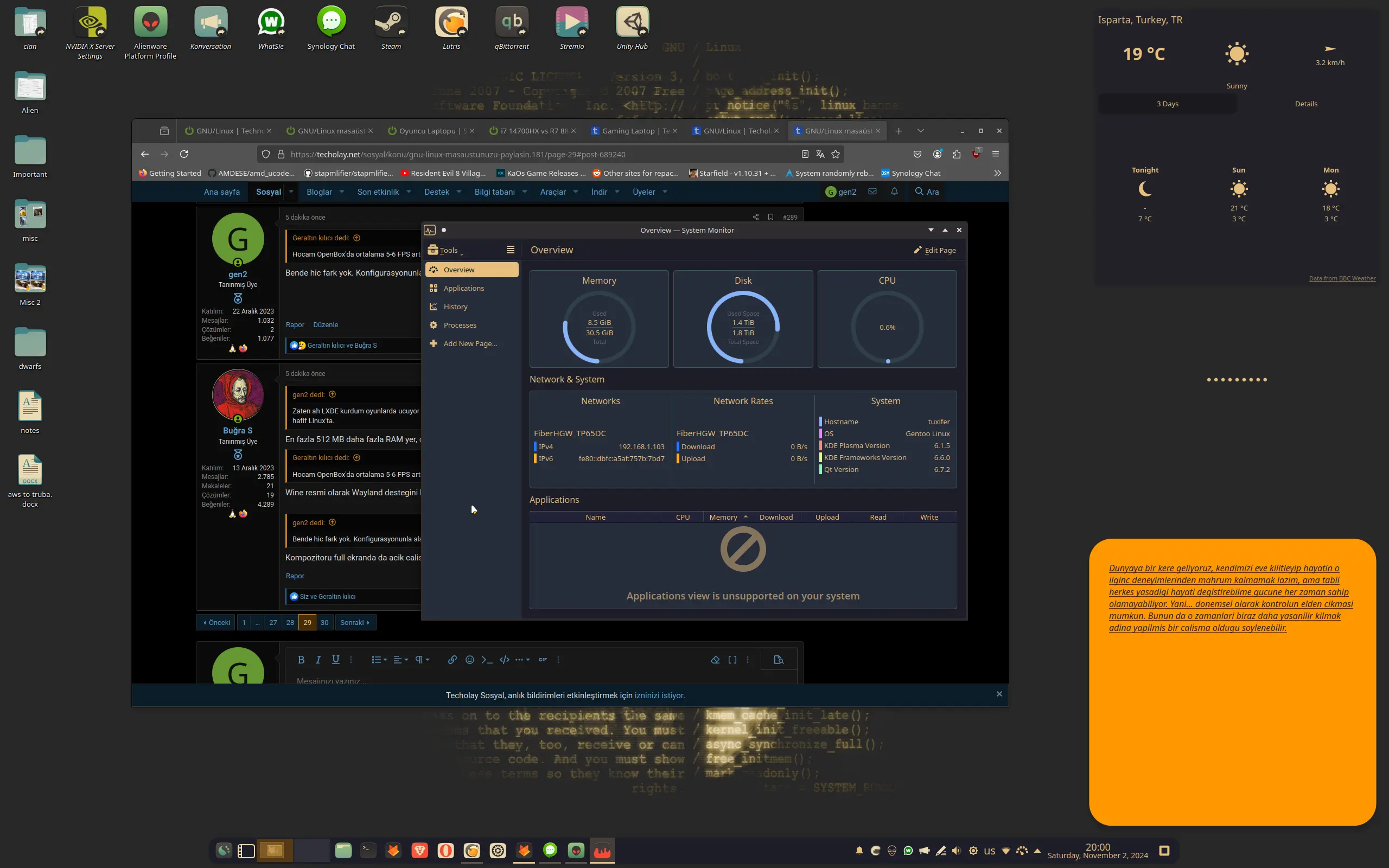Open Firefox extensions puzzle icon
1389x868 pixels.
click(956, 154)
